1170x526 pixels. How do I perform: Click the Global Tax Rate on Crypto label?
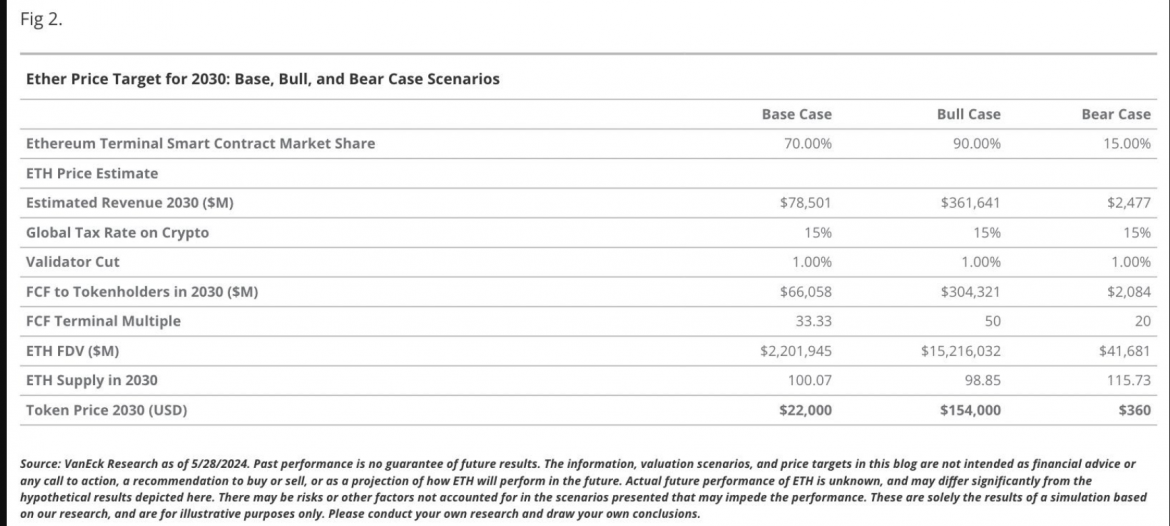click(x=117, y=233)
